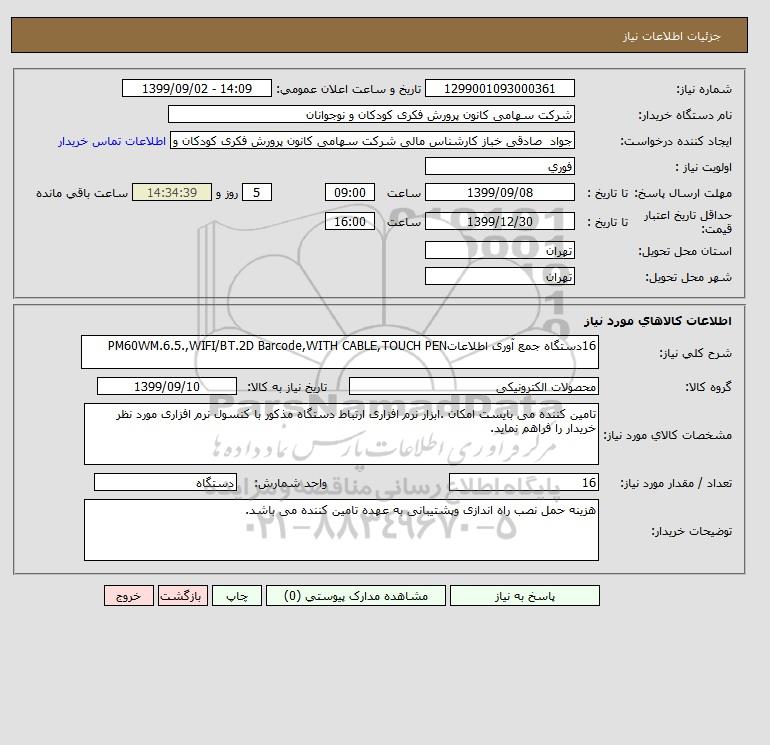Image resolution: width=770 pixels, height=745 pixels.
Task: Click the price validity time 16:00
Action: [x=350, y=221]
